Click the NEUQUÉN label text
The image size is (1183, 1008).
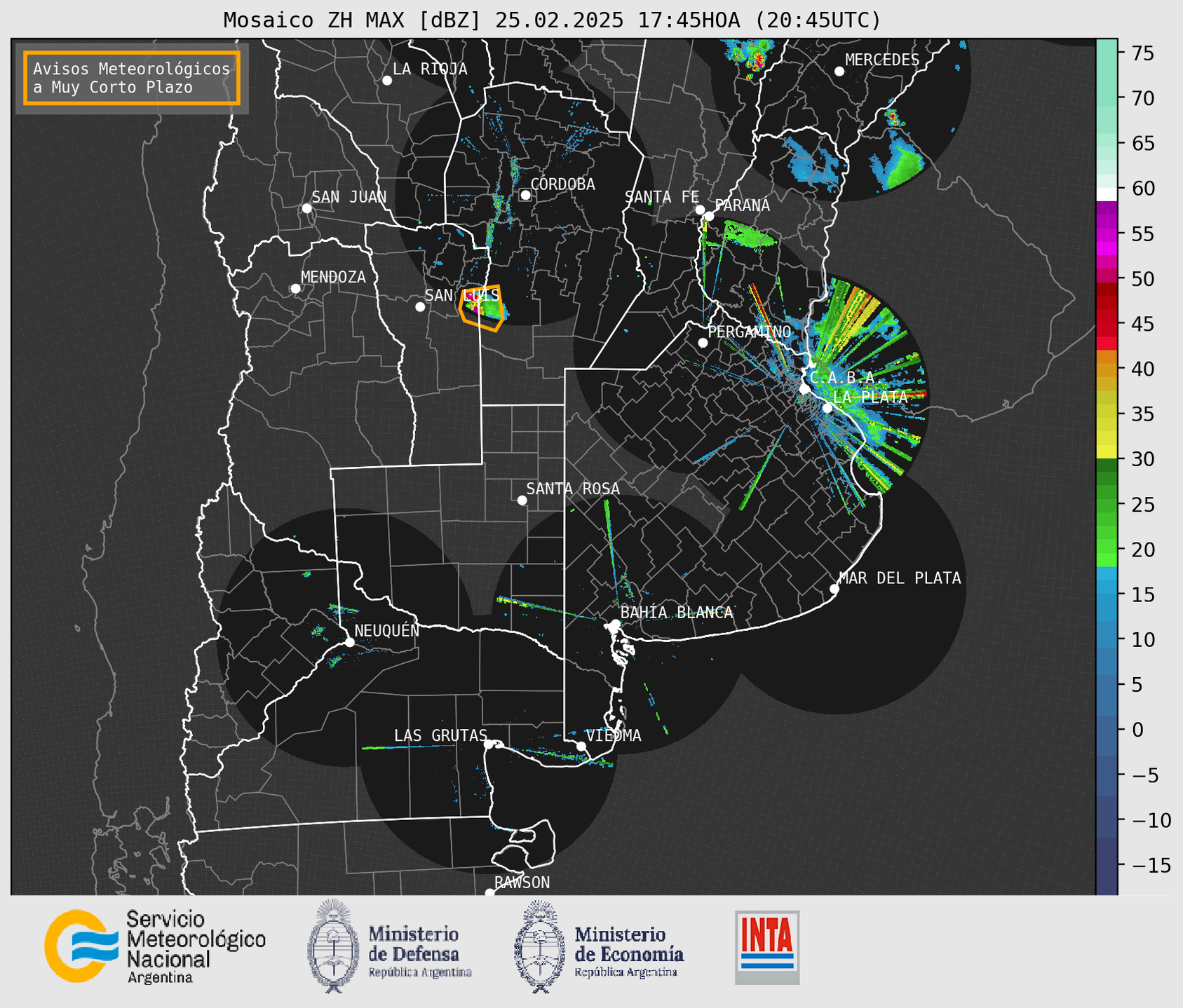387,630
